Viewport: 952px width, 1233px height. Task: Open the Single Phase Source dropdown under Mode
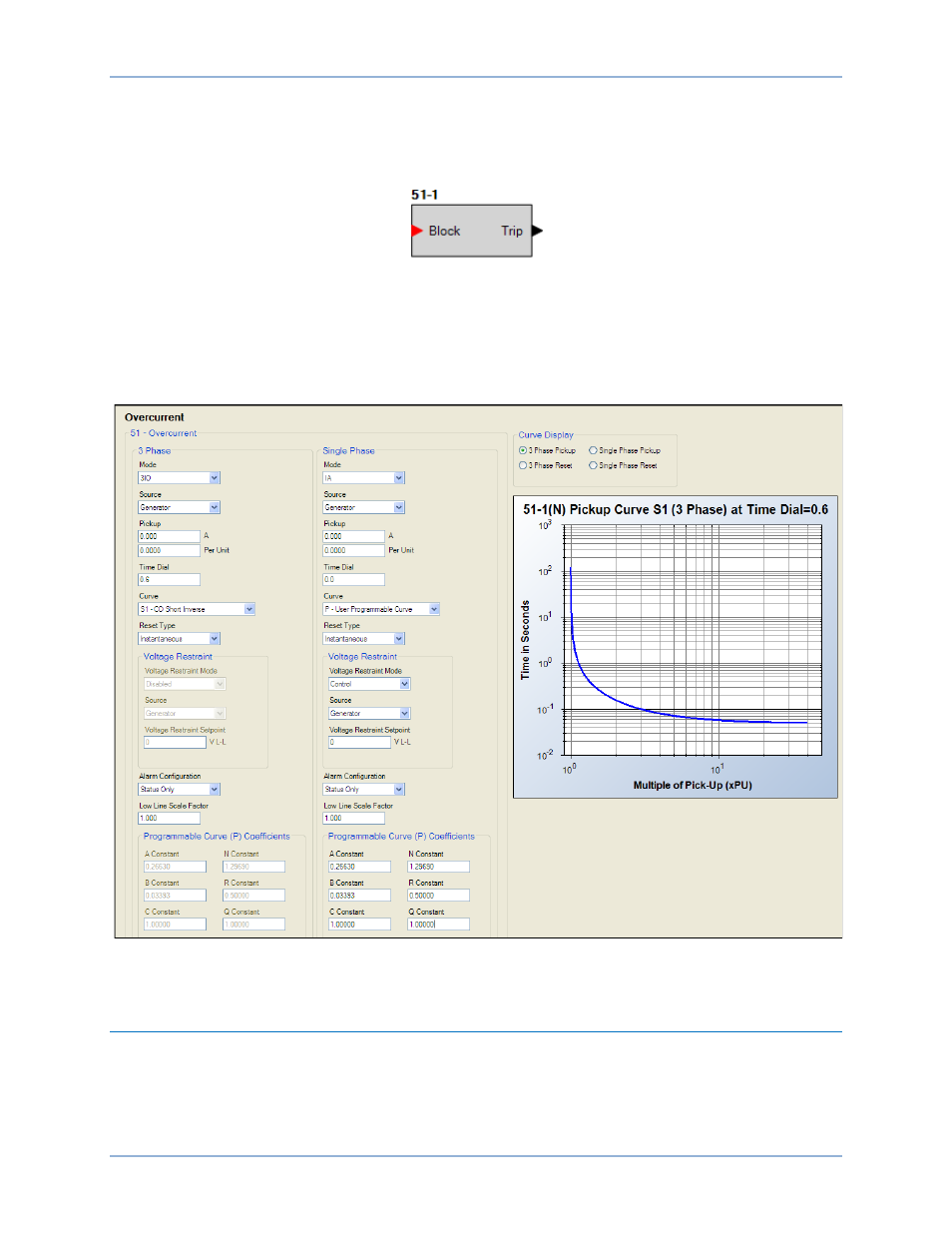tap(363, 507)
